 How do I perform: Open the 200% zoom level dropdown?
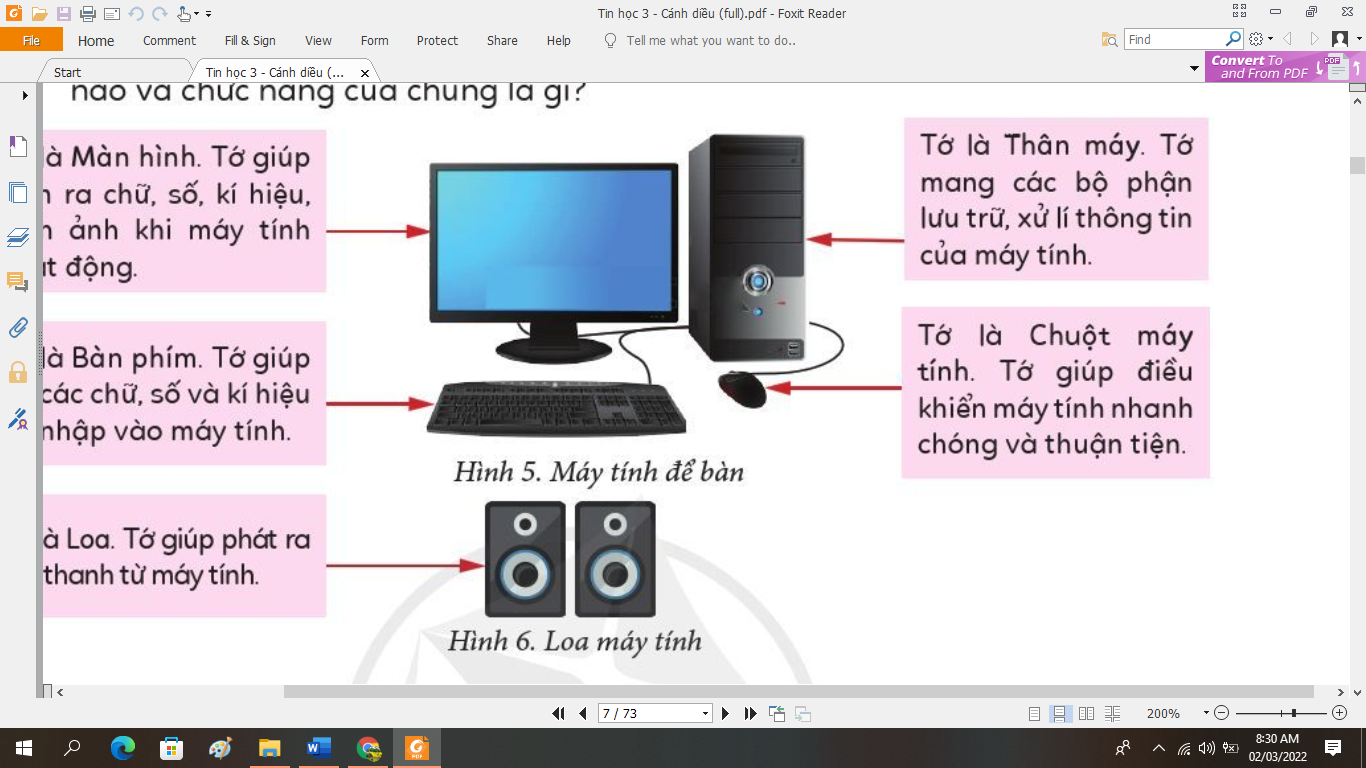[x=1205, y=714]
